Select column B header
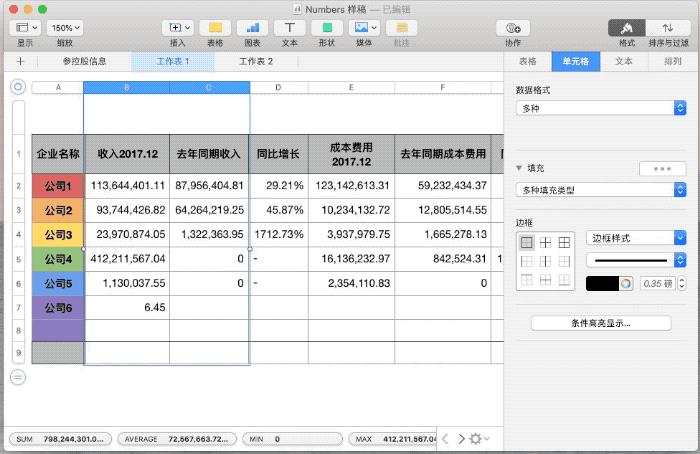This screenshot has height=454, width=700. click(x=126, y=87)
